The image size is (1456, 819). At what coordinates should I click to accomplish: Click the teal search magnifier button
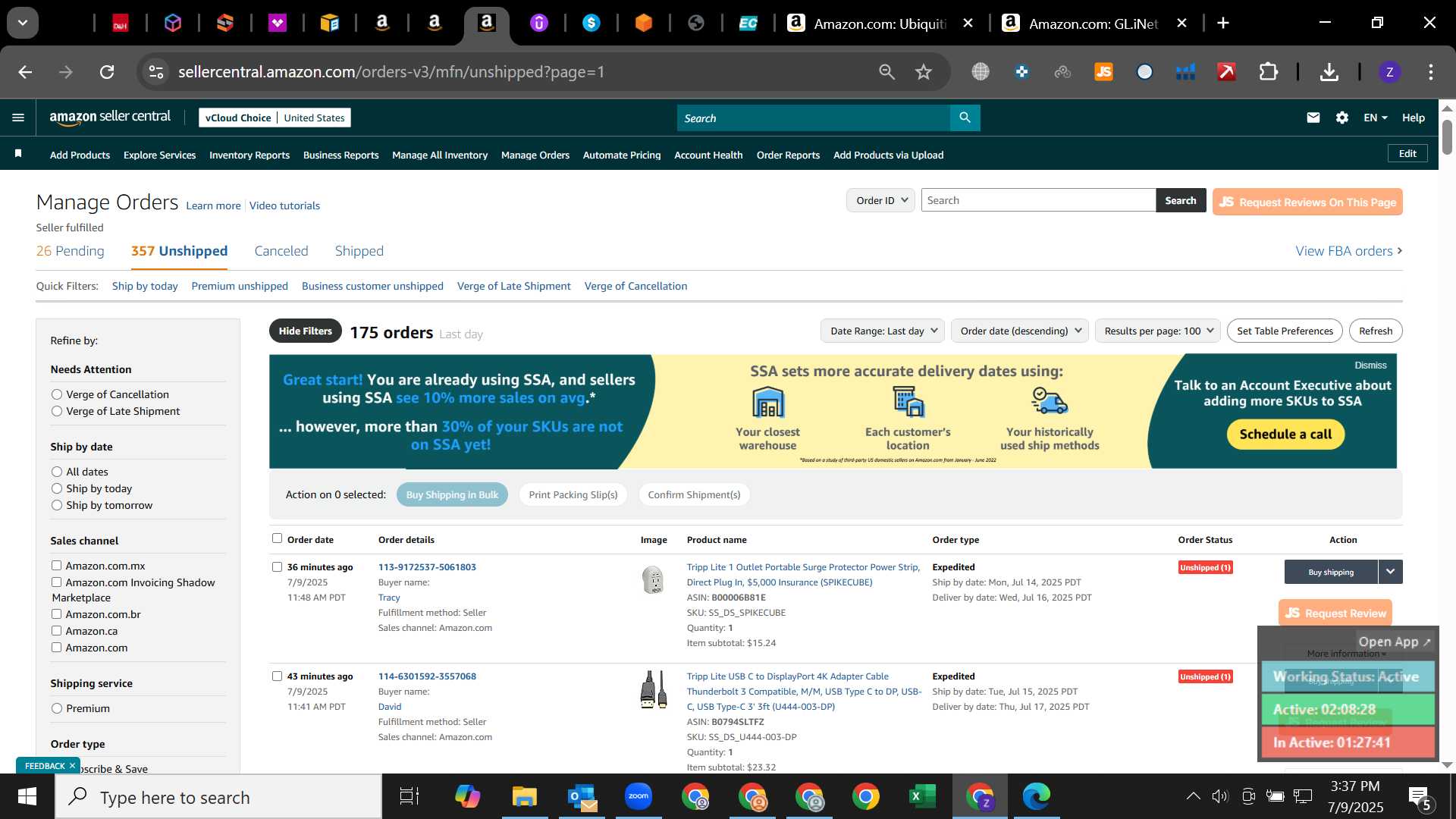click(x=965, y=118)
